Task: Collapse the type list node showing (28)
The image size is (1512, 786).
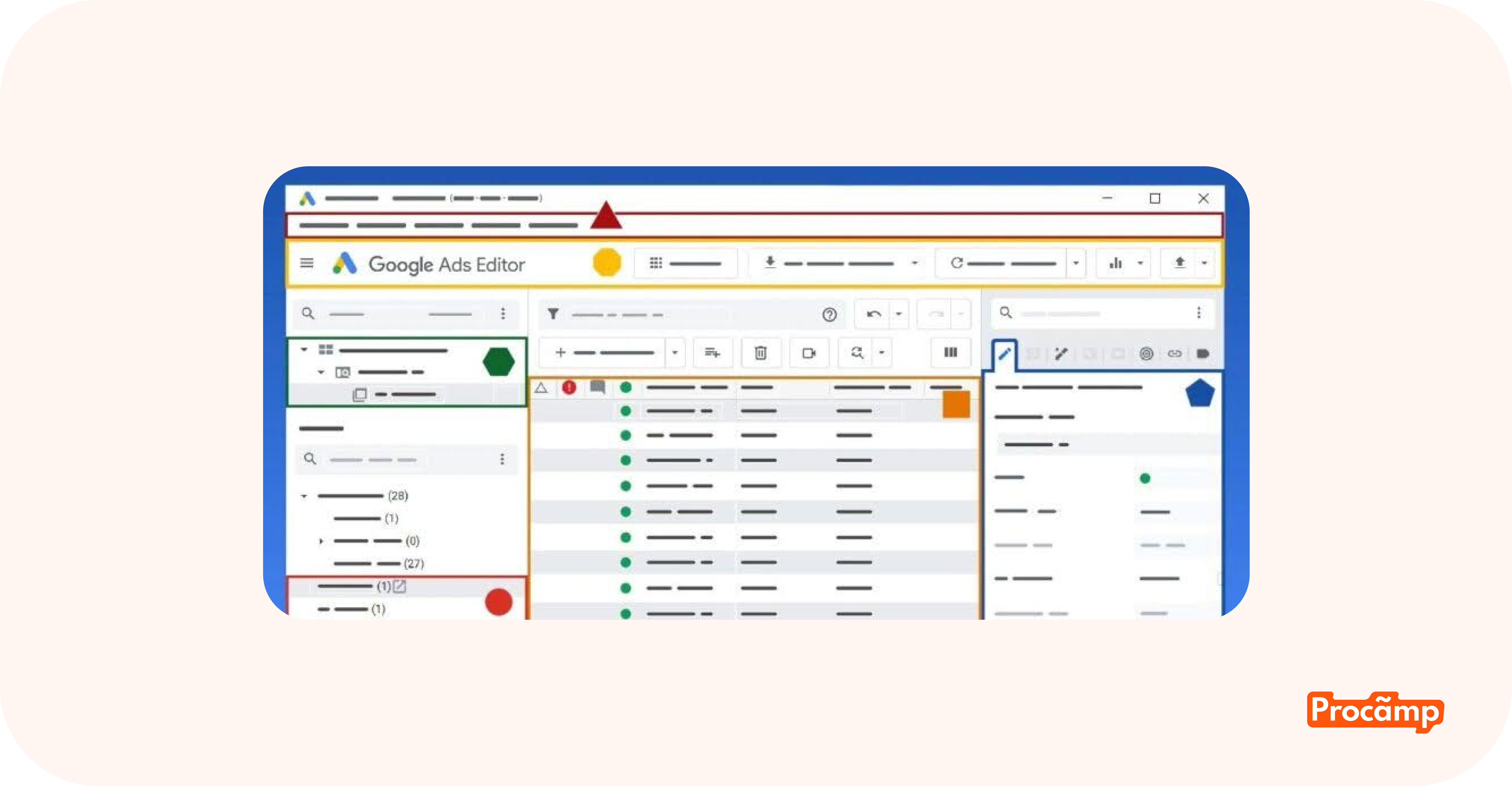Action: (304, 496)
